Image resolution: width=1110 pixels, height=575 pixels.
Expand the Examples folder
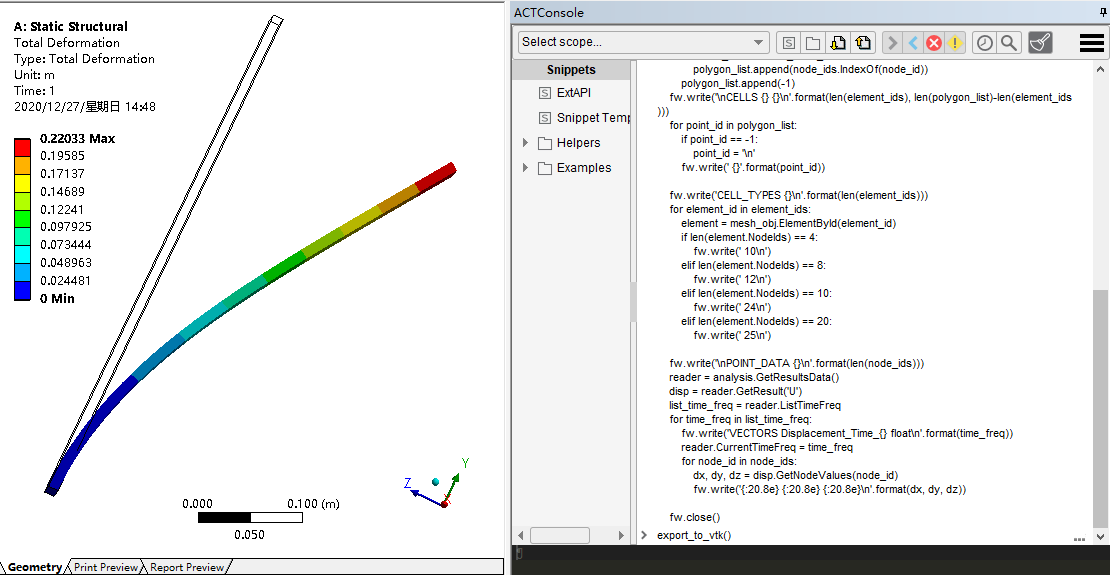coord(525,167)
